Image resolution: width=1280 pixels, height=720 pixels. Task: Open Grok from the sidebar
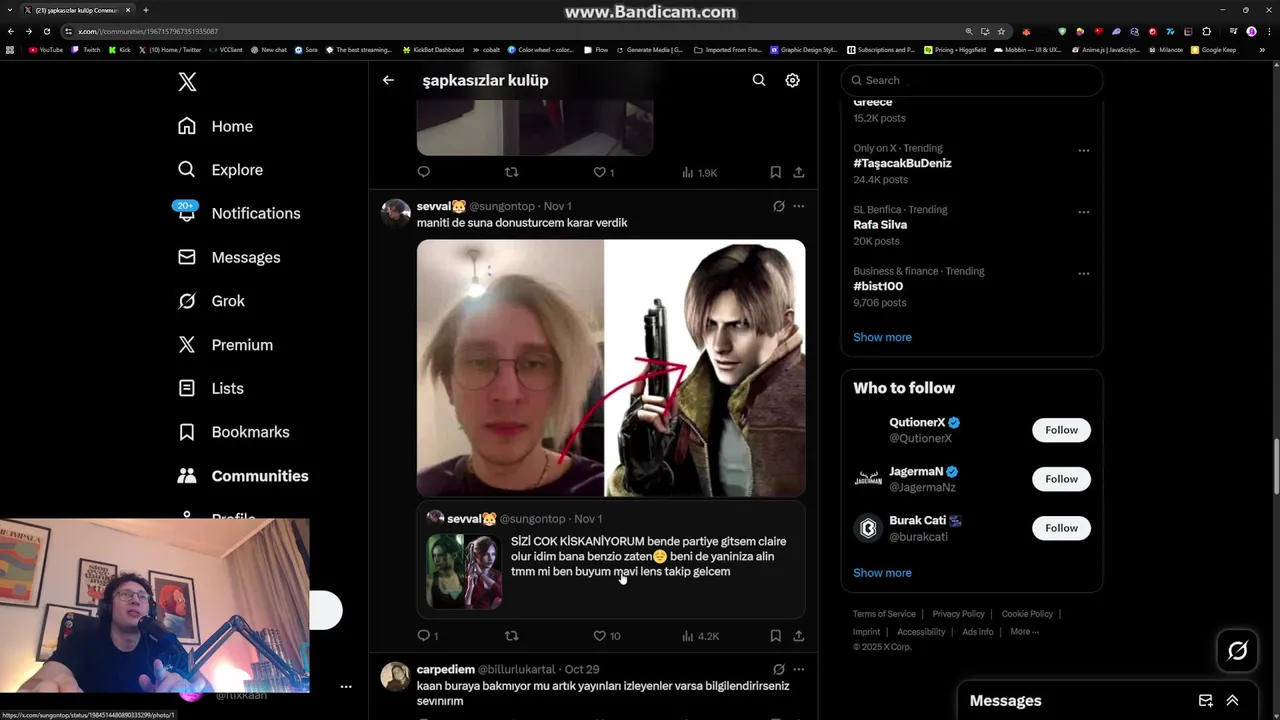point(210,301)
